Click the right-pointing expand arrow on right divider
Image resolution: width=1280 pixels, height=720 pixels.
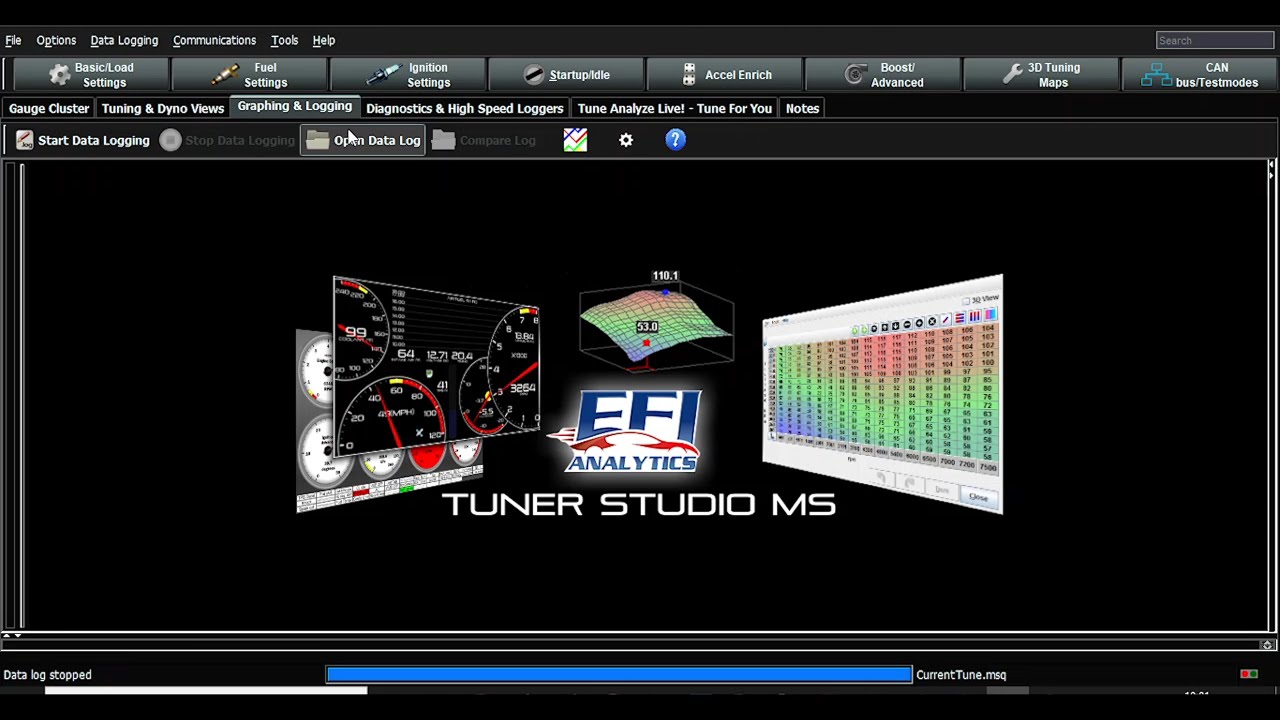pyautogui.click(x=1272, y=174)
